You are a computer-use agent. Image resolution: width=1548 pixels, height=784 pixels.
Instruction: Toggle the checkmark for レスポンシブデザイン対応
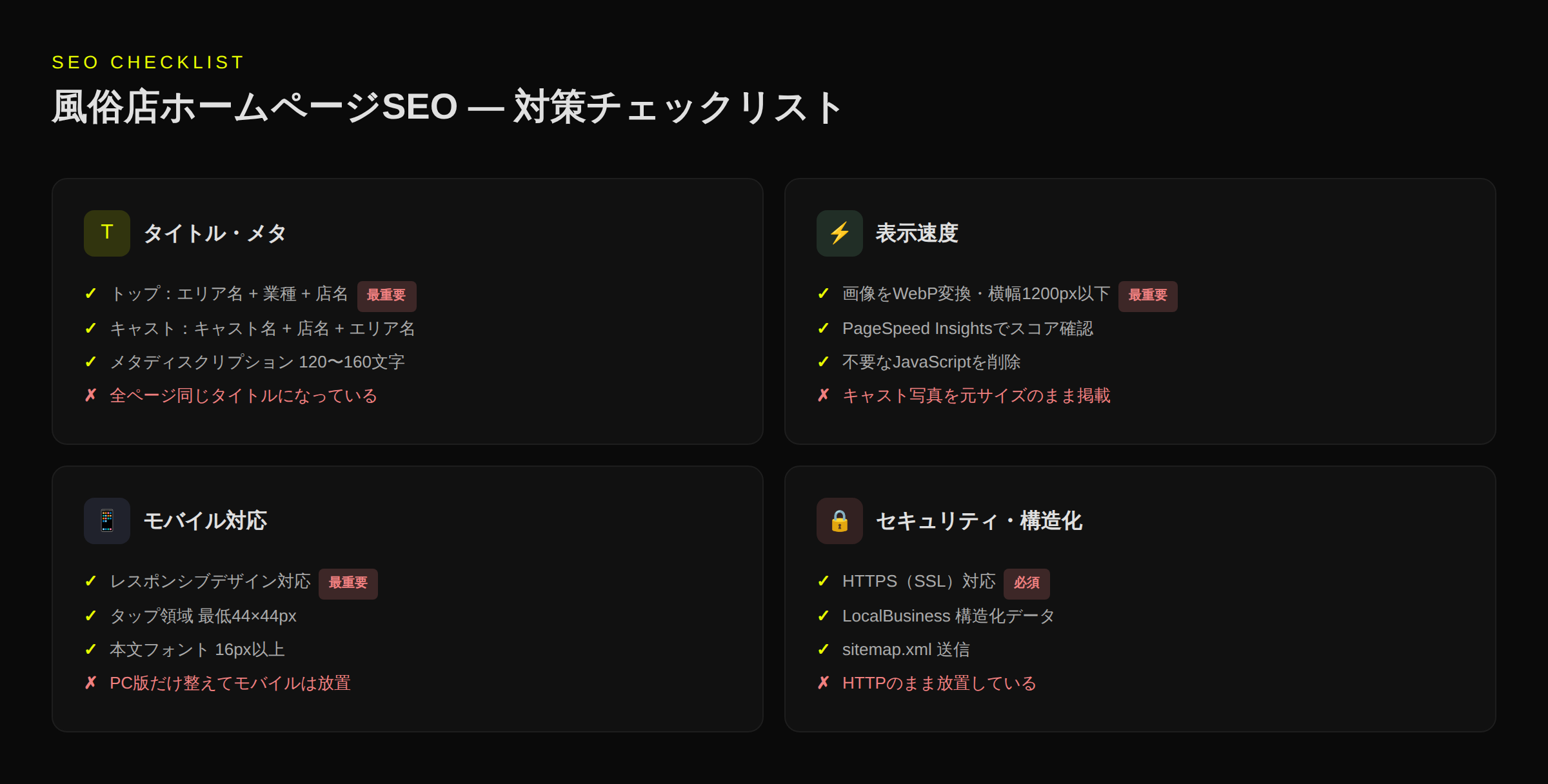90,581
